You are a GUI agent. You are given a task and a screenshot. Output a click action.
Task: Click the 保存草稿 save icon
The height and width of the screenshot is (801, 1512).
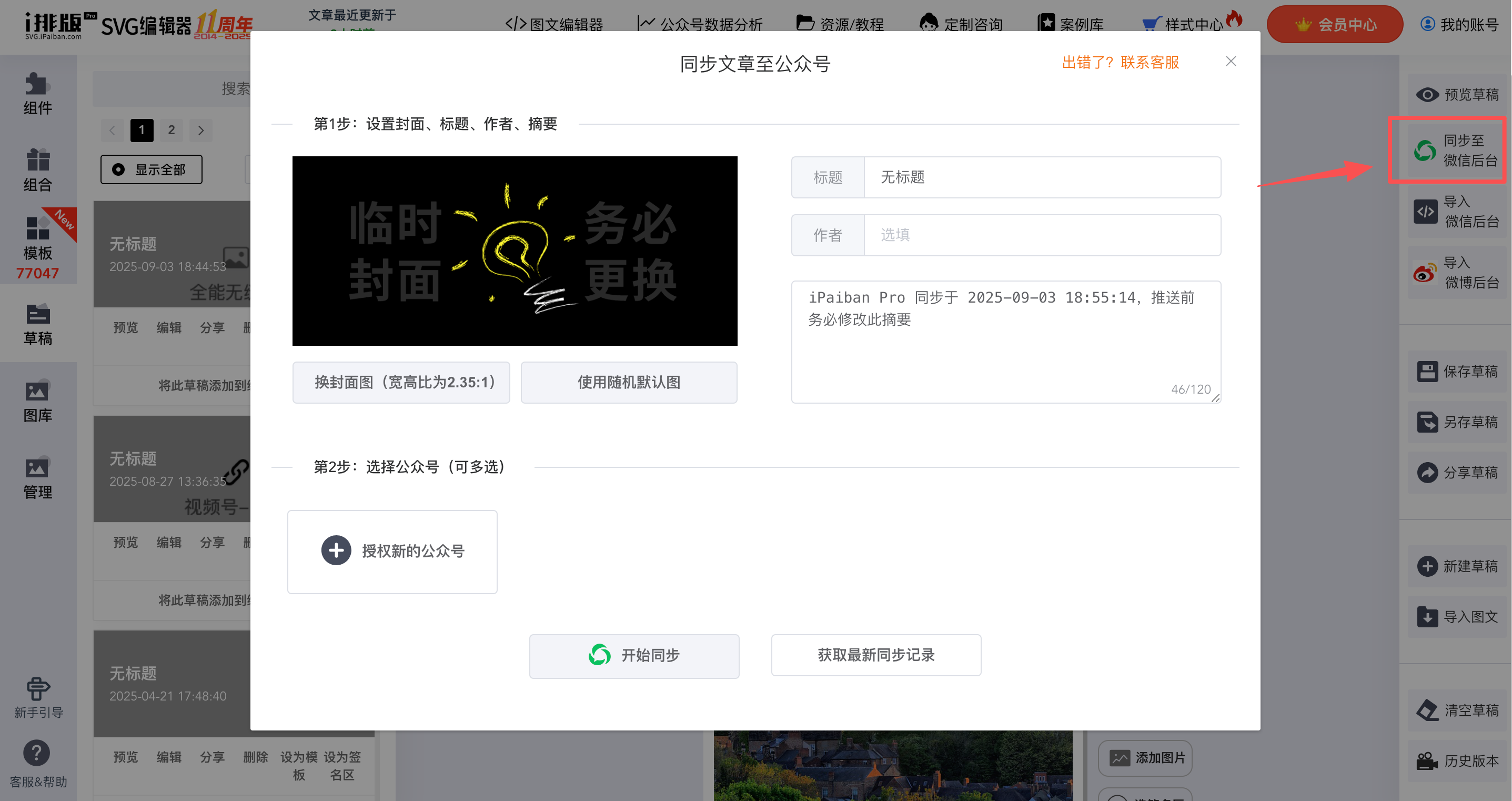[x=1427, y=372]
